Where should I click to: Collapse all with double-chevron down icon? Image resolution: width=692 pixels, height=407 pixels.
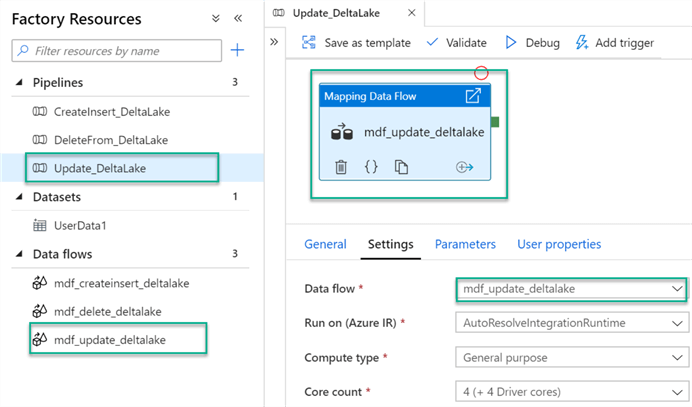(x=216, y=19)
